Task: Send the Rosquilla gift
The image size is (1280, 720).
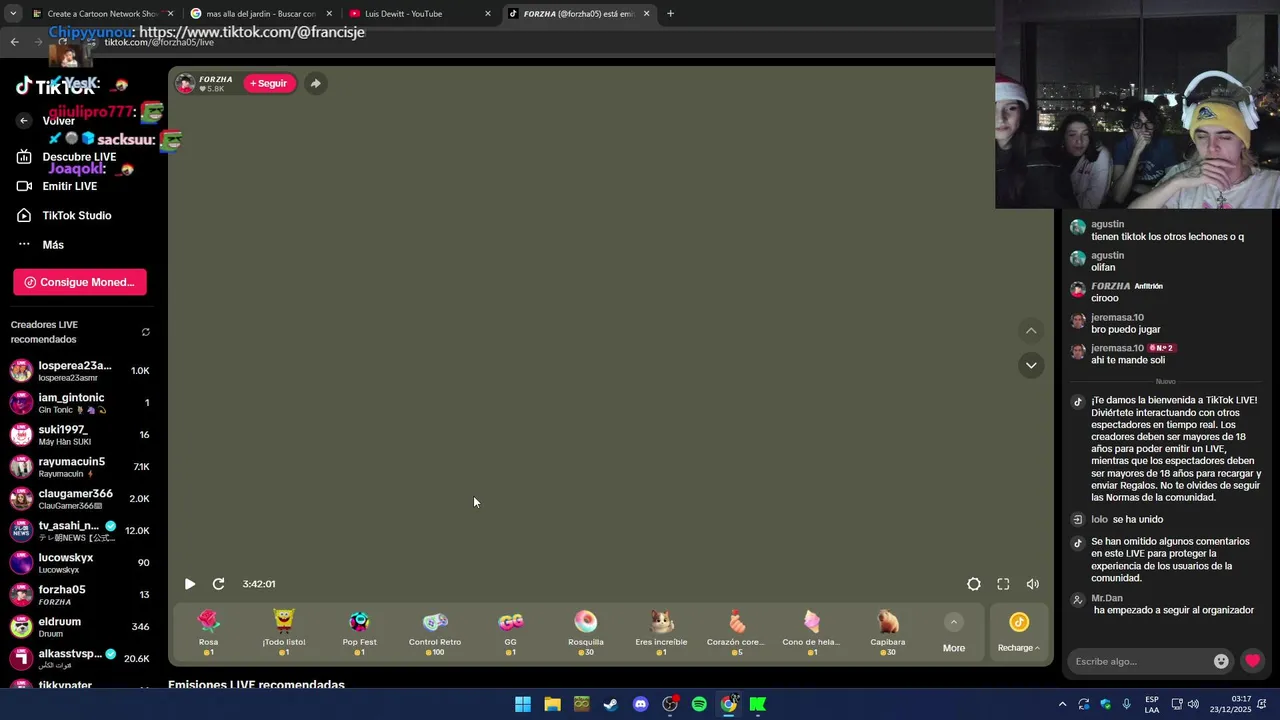Action: pos(586,632)
